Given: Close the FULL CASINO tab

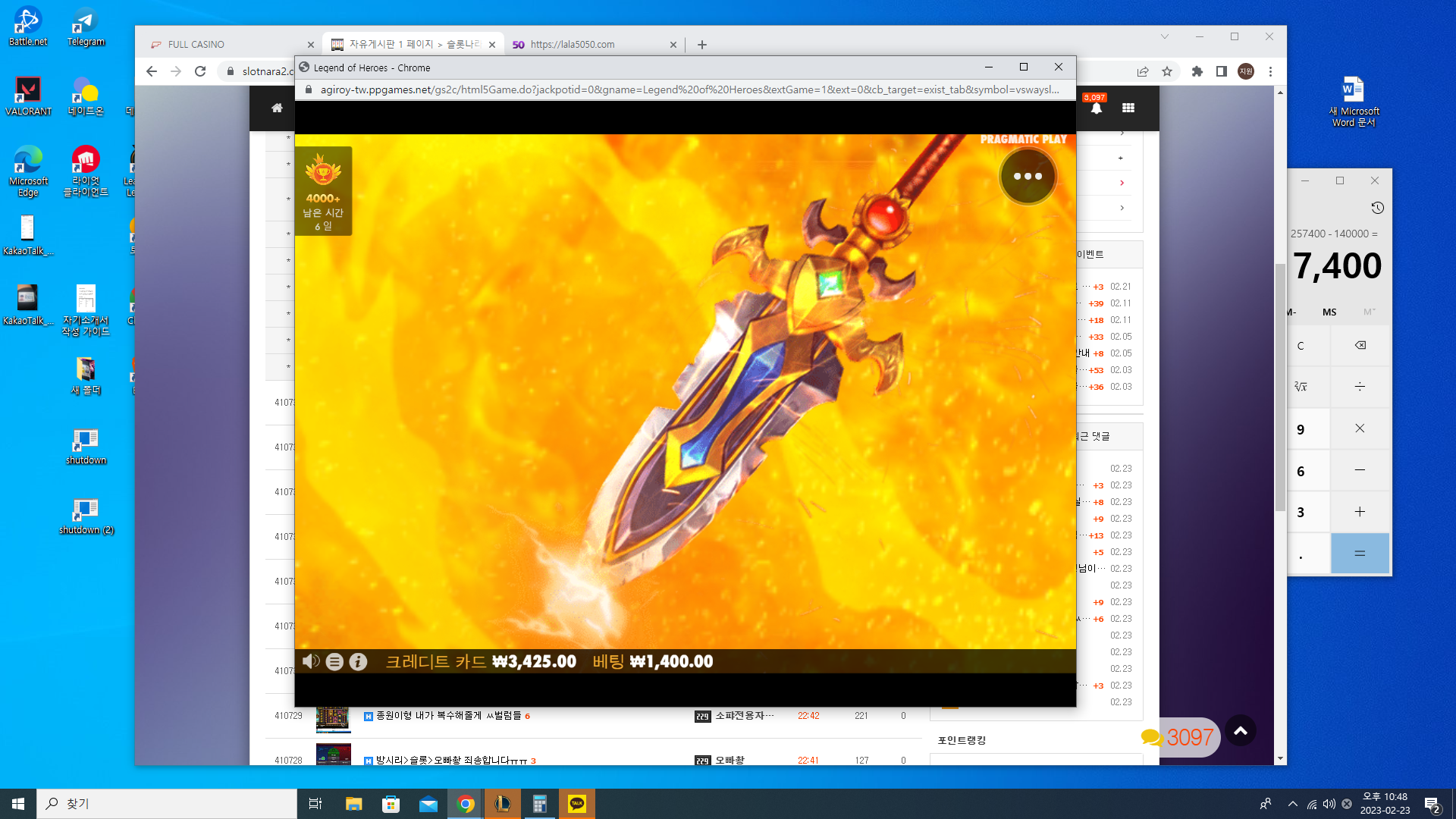Looking at the screenshot, I should 311,45.
